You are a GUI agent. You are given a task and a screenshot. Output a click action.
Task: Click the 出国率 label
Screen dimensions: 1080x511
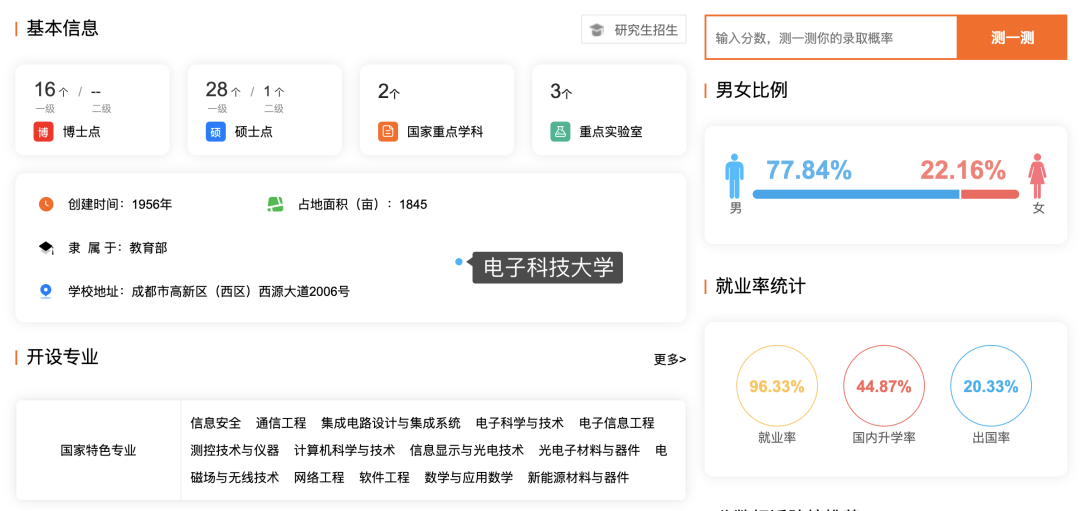(990, 437)
